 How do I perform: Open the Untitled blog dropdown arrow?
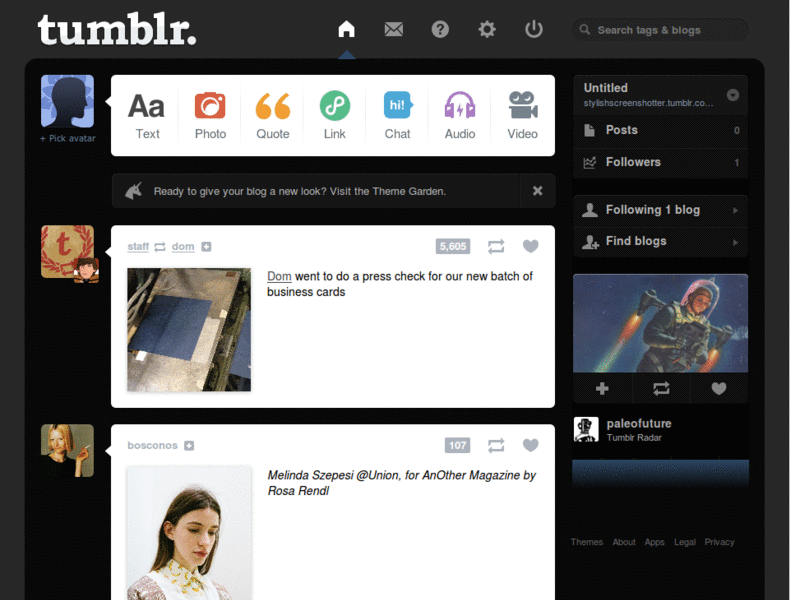click(733, 95)
